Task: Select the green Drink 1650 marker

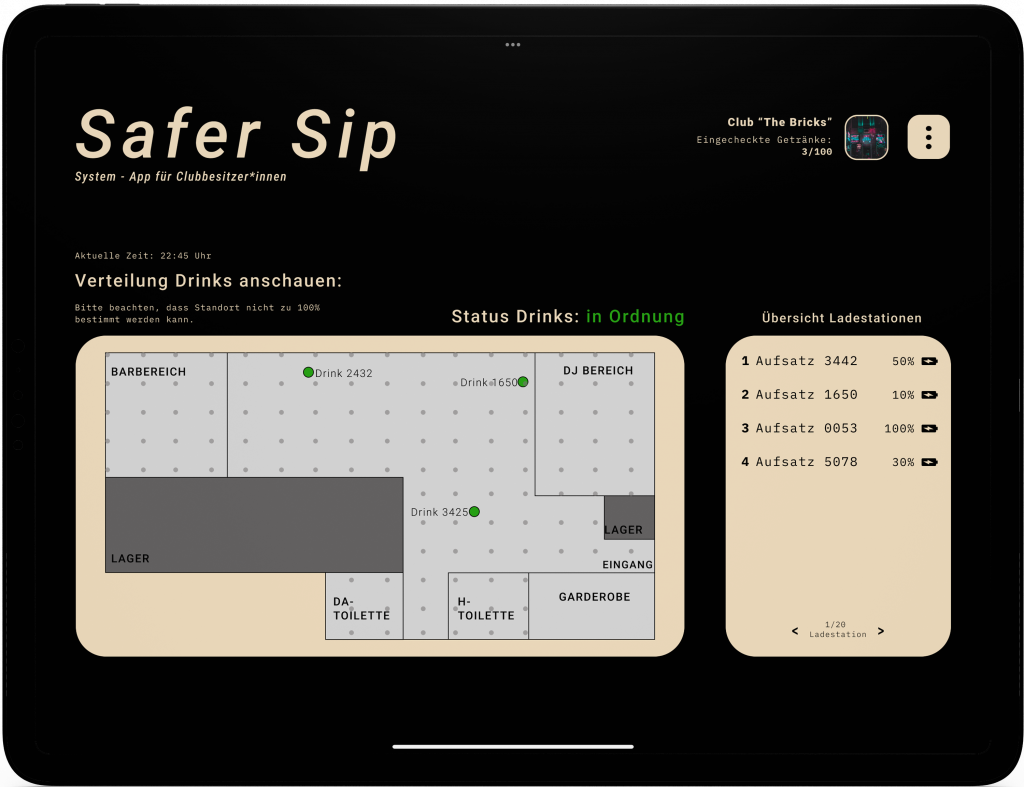Action: [x=523, y=382]
